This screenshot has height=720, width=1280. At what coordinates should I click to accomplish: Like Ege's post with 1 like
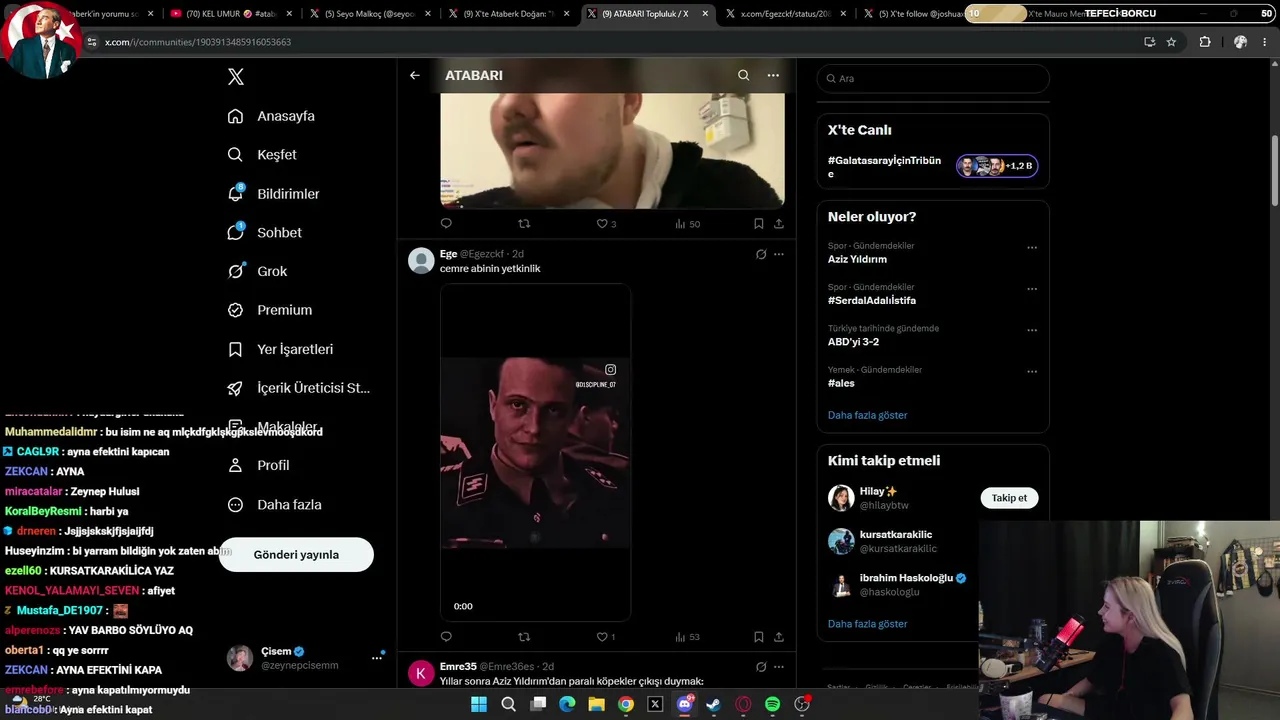pos(606,637)
